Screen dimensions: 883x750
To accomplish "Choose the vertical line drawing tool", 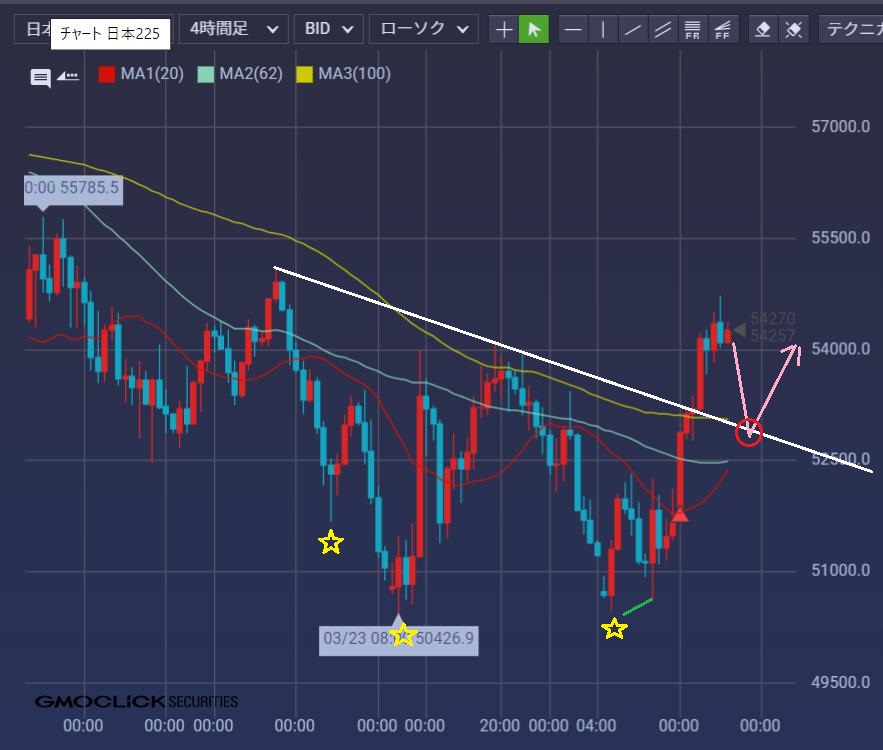I will (603, 29).
